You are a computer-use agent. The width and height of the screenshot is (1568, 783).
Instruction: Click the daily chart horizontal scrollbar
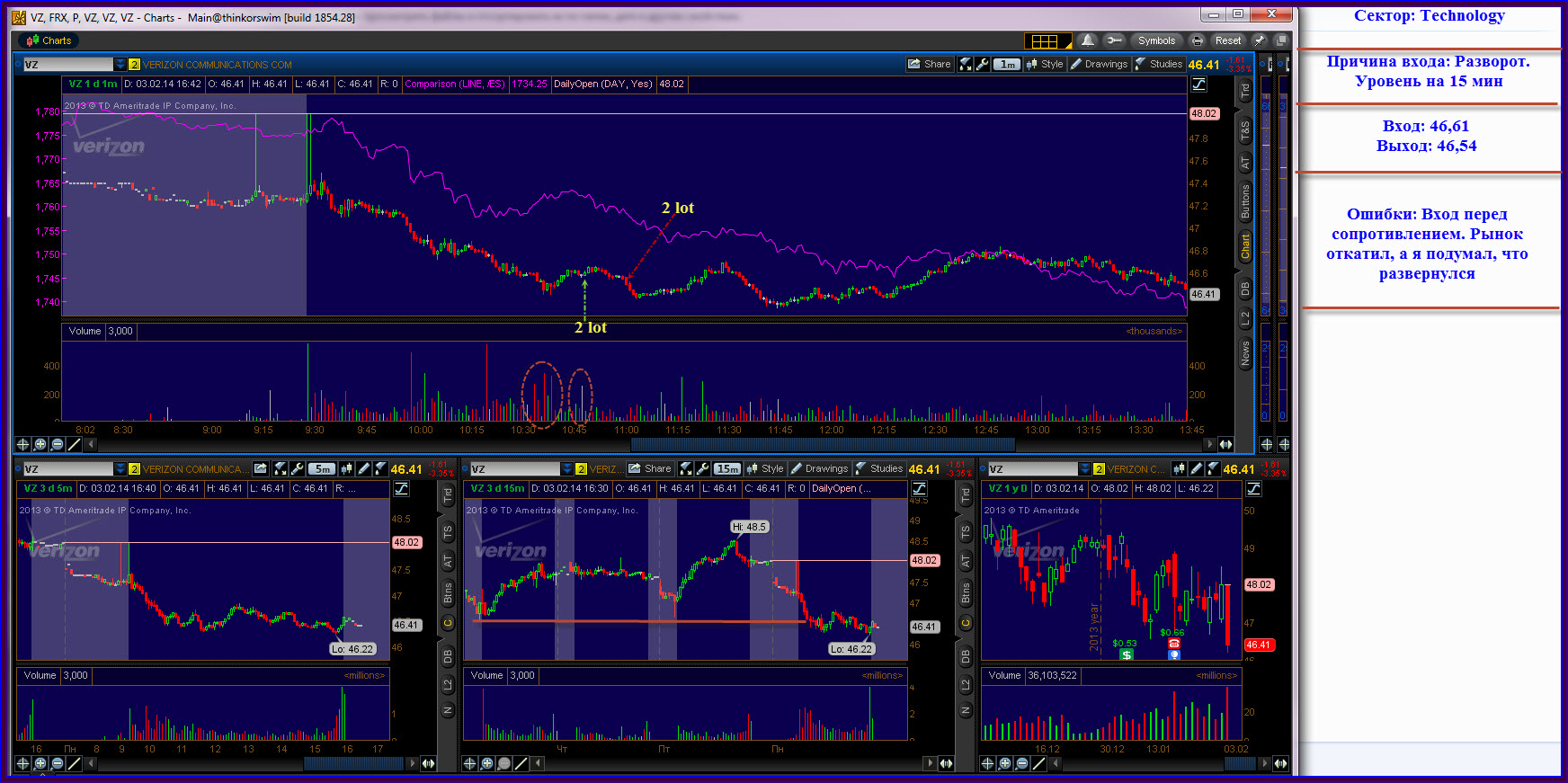(1241, 763)
